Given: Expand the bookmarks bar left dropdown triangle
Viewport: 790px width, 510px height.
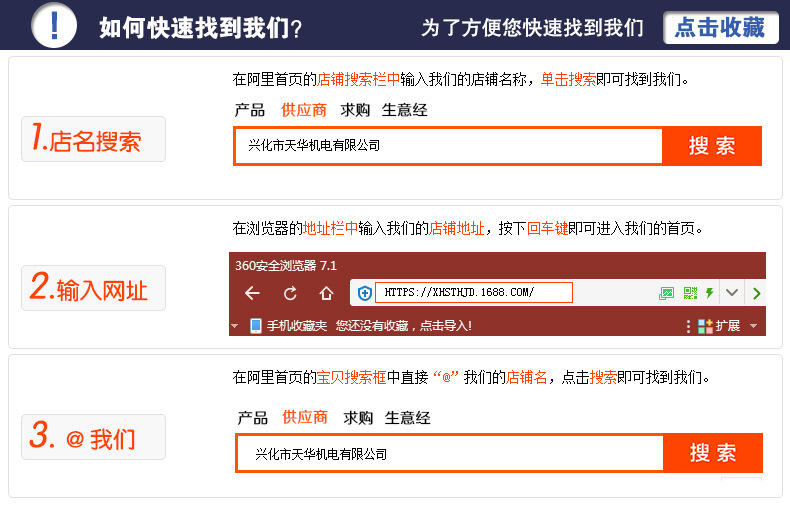Looking at the screenshot, I should tap(235, 326).
